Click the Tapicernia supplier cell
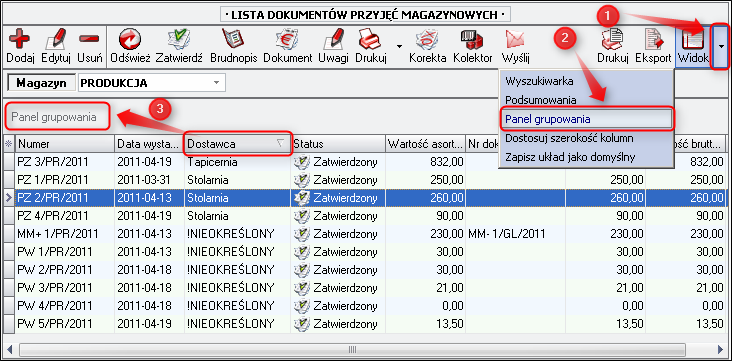Screen dimensions: 732x361 click(238, 163)
